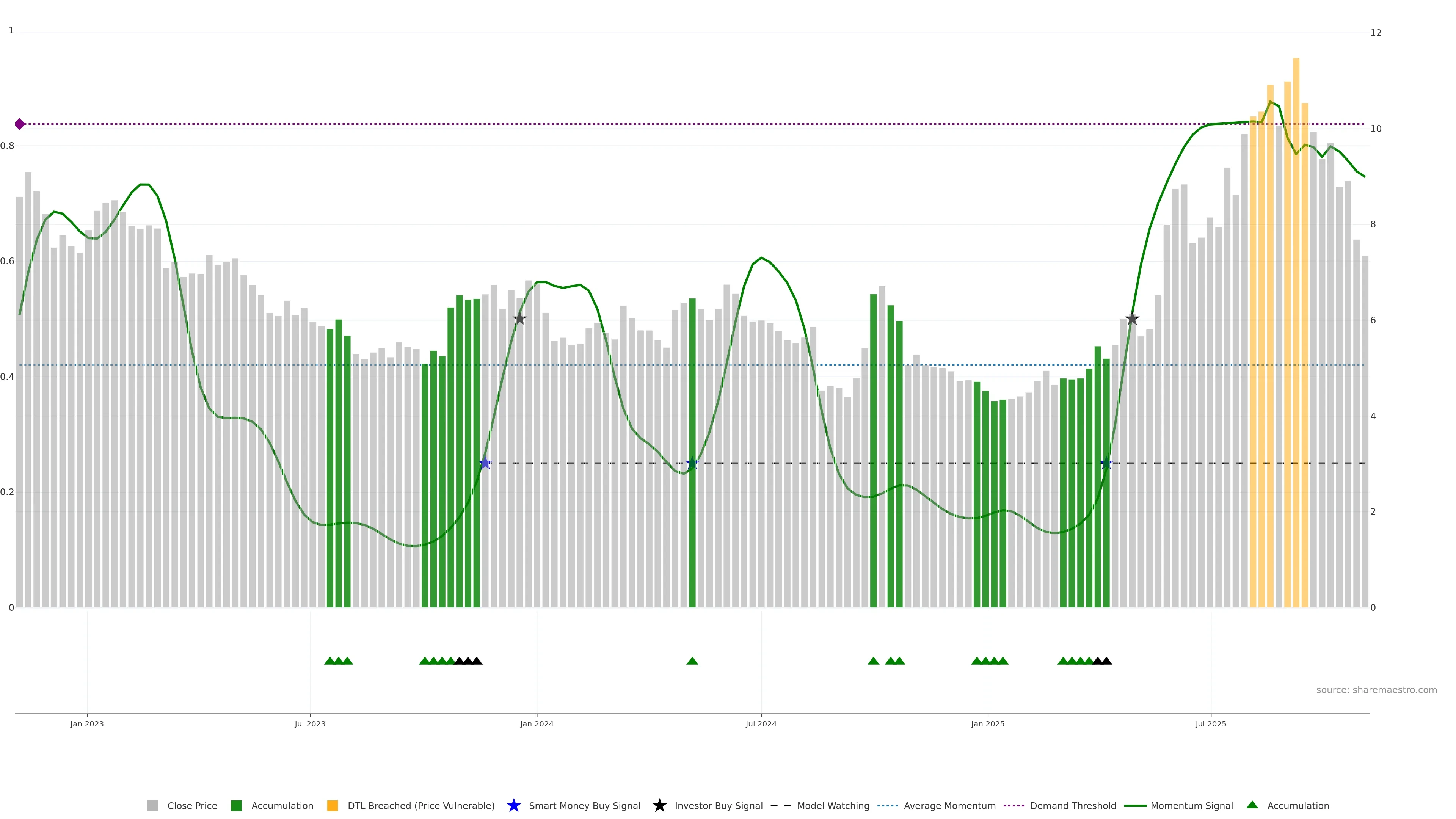The width and height of the screenshot is (1456, 819).
Task: Click the first blue Smart Money star
Action: 485,463
